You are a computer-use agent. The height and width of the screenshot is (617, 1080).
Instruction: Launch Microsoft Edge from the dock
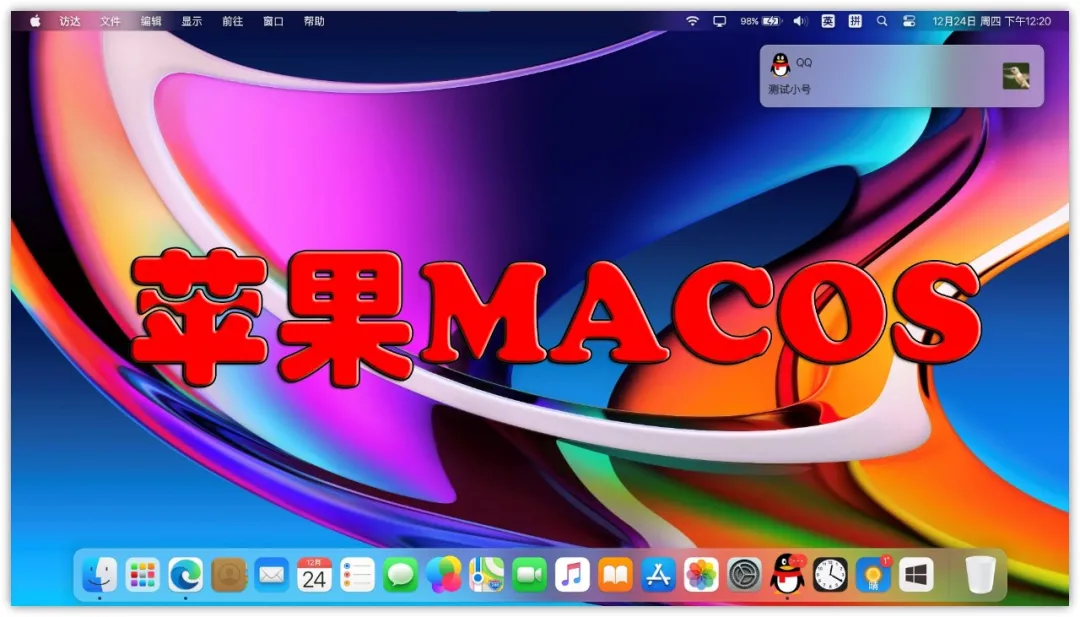tap(186, 574)
